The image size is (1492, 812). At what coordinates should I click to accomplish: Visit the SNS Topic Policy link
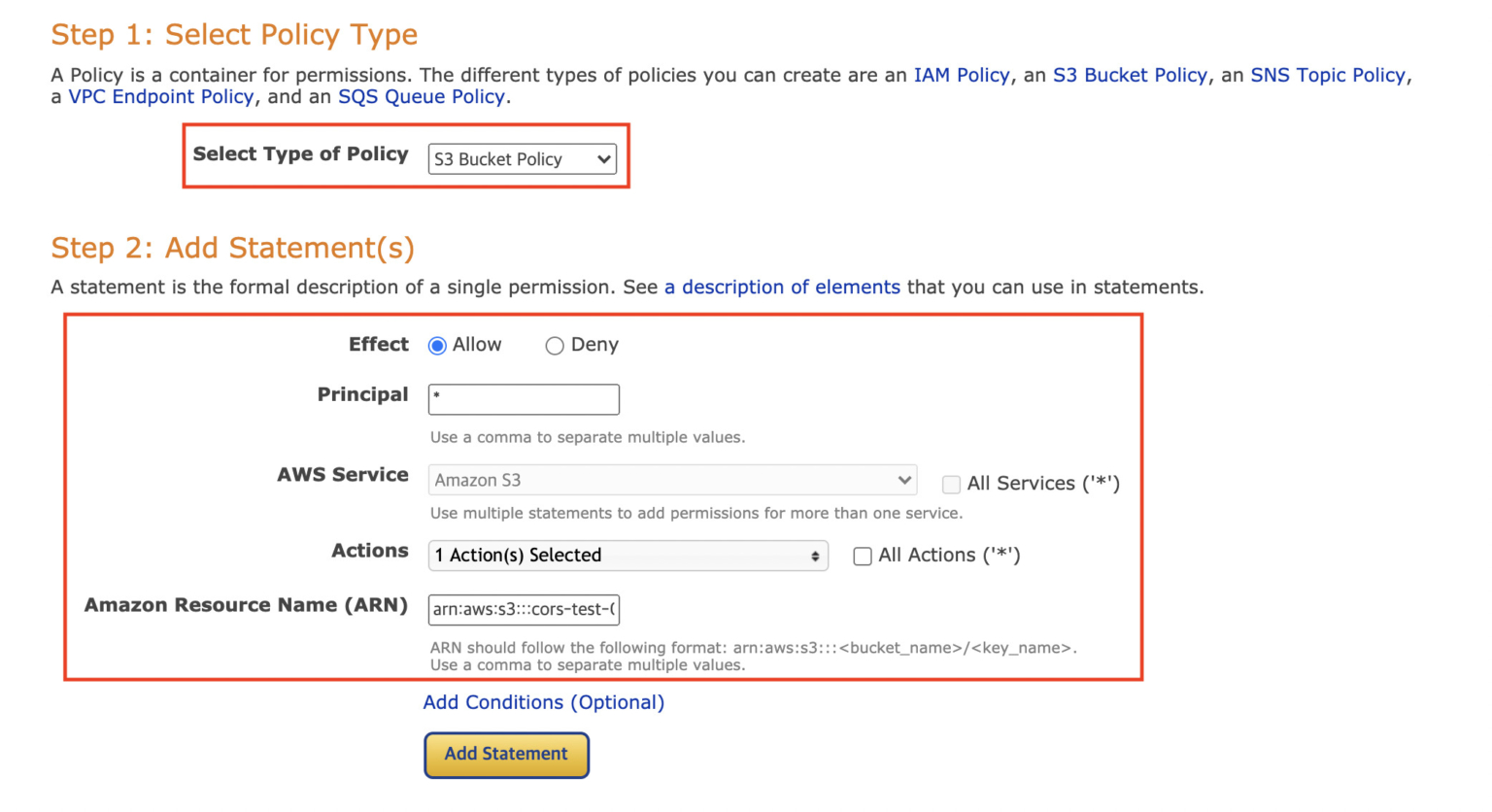click(1328, 76)
